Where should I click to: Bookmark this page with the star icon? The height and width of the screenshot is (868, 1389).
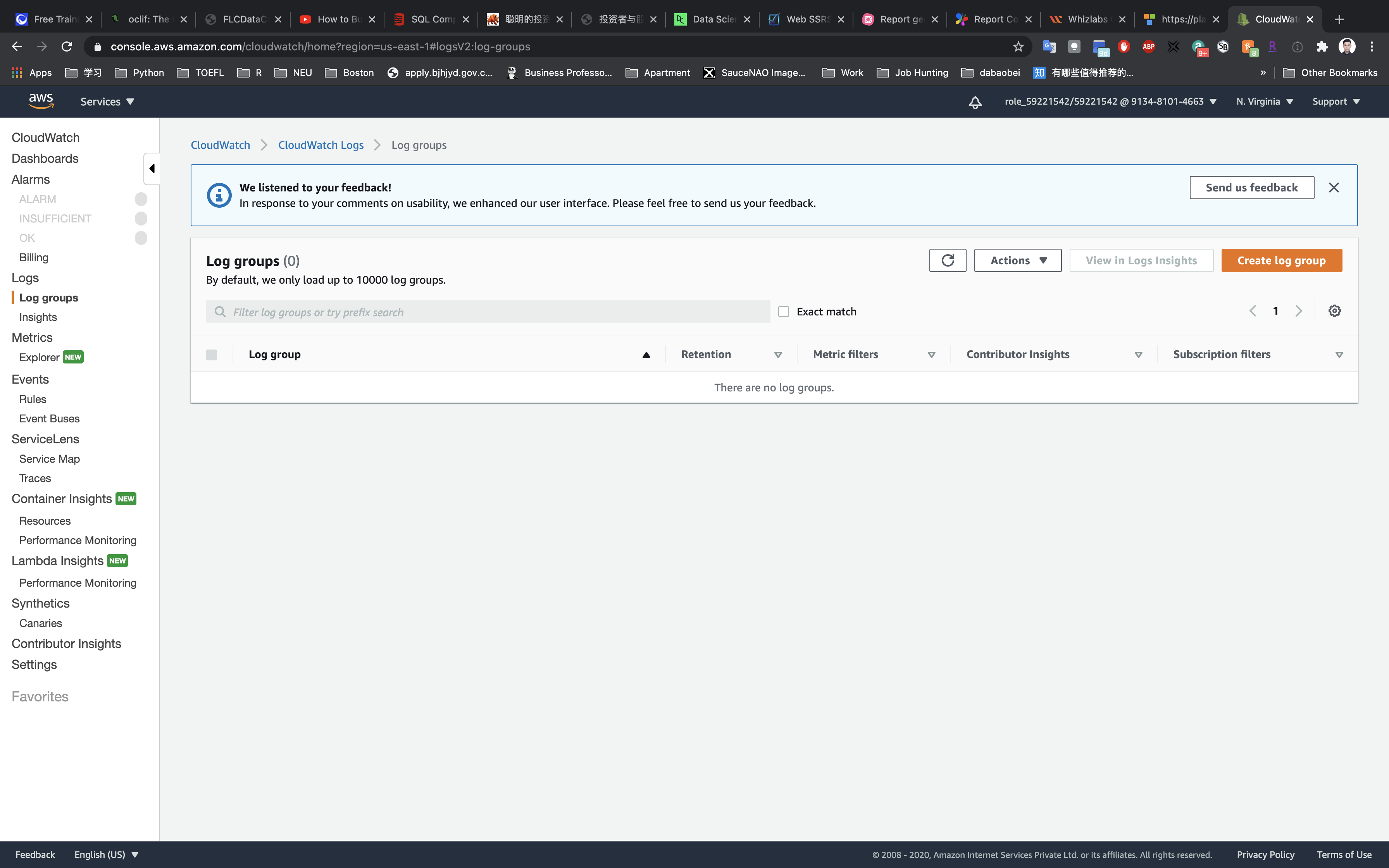pos(1018,46)
